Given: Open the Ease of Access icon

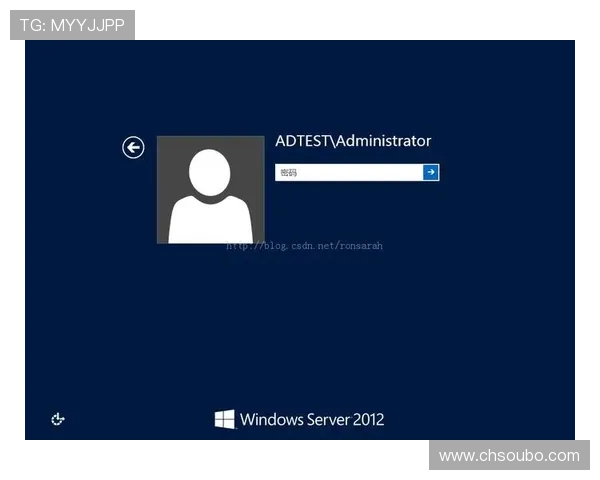Looking at the screenshot, I should click(x=58, y=419).
